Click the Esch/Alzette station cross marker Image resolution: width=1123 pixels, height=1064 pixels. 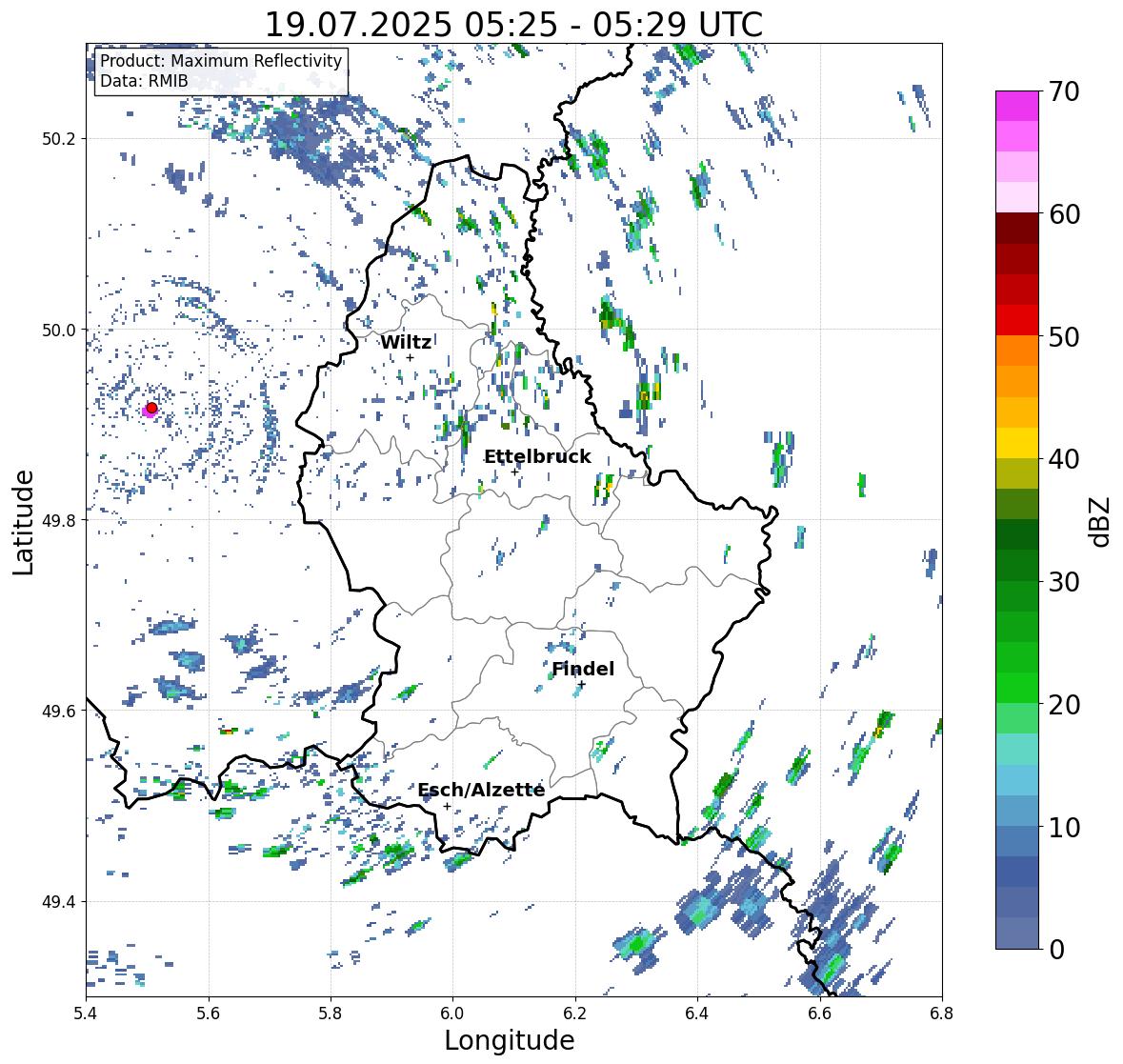point(447,806)
